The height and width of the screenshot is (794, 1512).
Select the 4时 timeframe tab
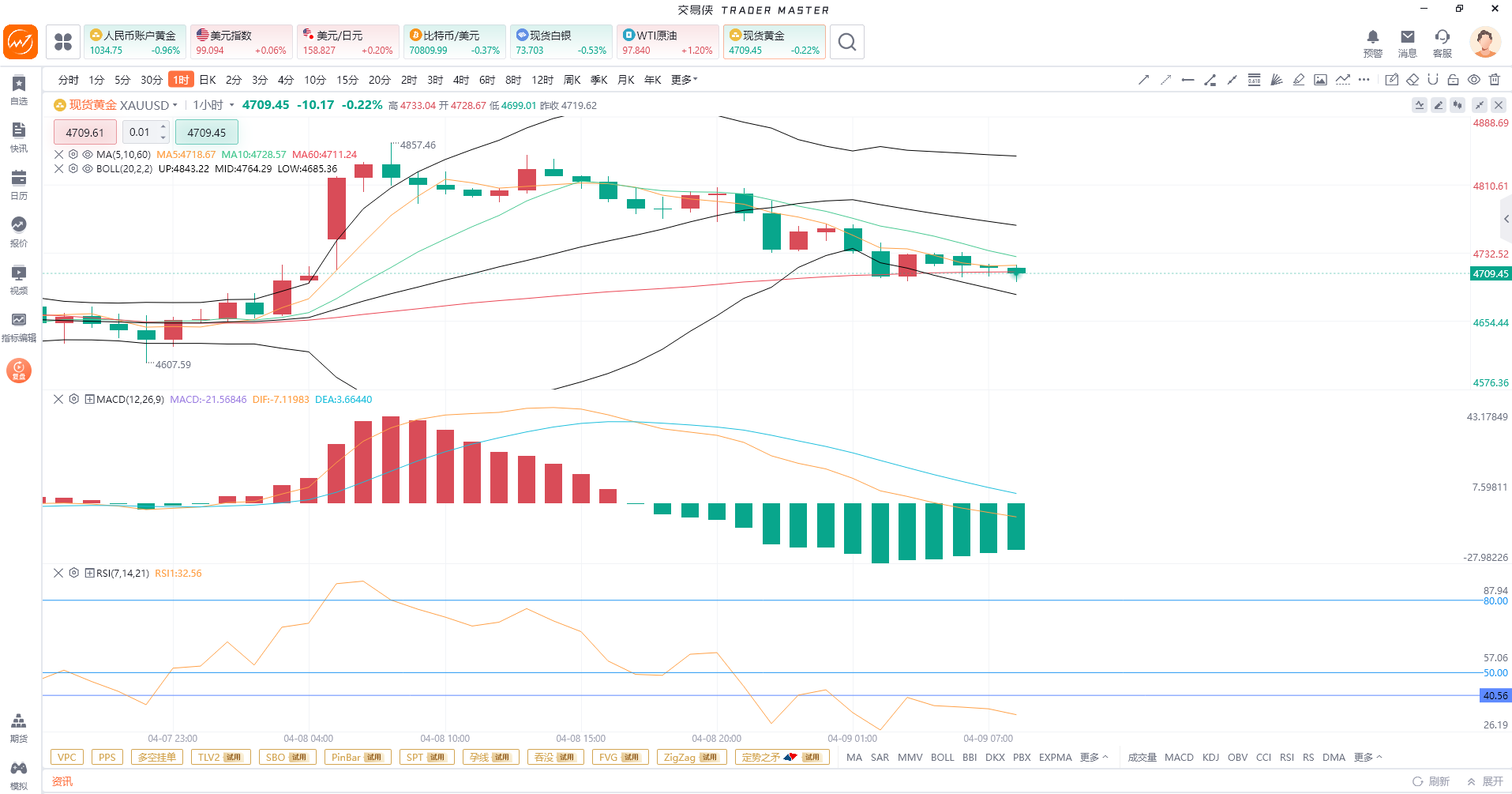click(x=461, y=80)
